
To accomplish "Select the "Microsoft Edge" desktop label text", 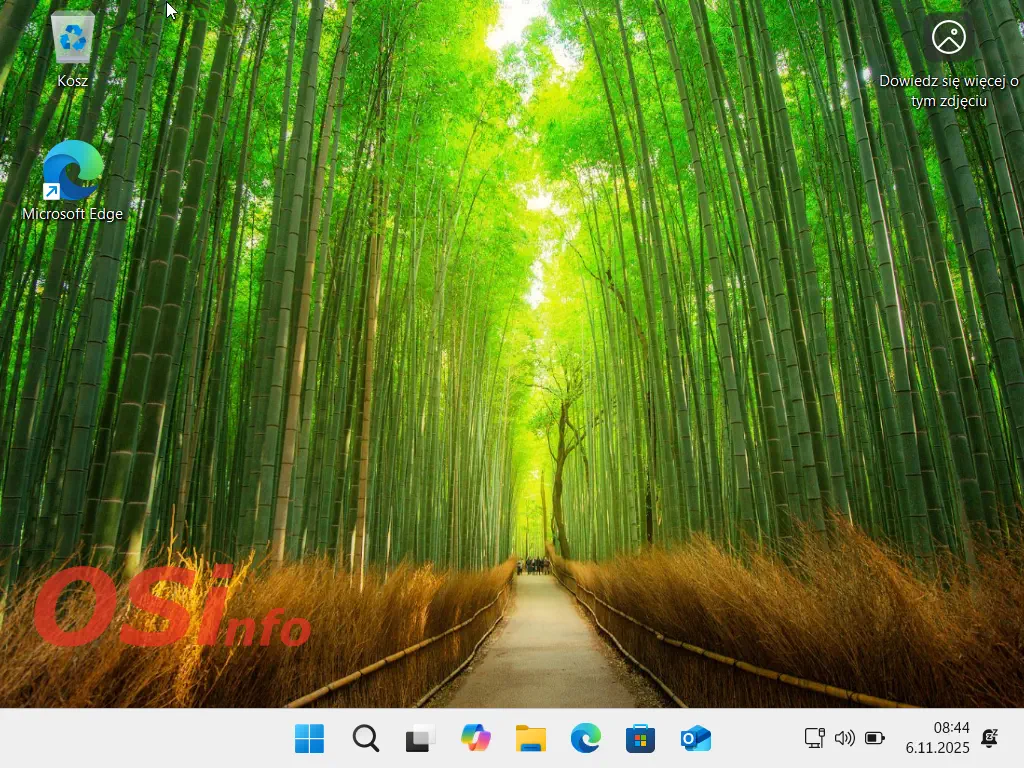I will click(72, 214).
